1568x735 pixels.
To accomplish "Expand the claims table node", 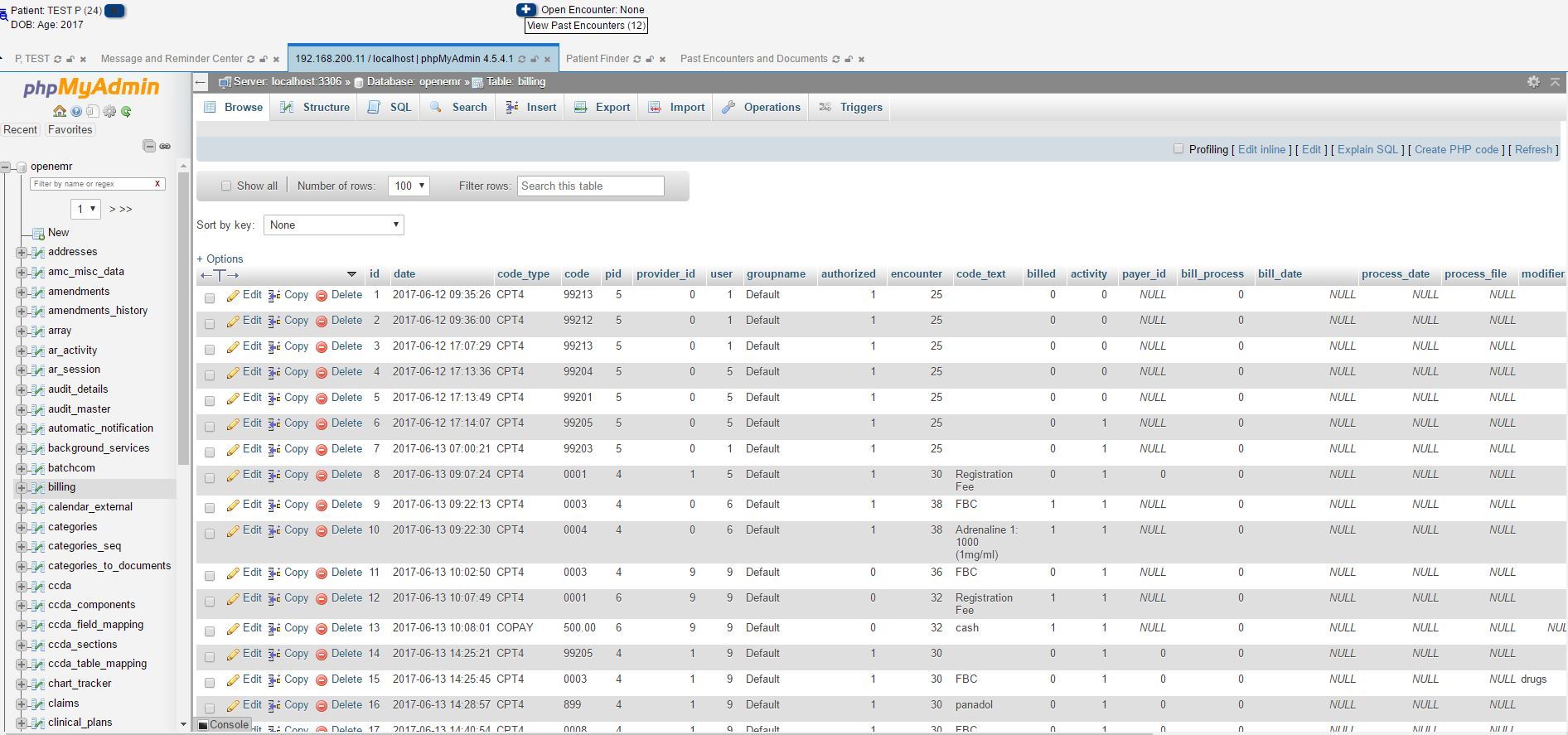I will click(22, 704).
